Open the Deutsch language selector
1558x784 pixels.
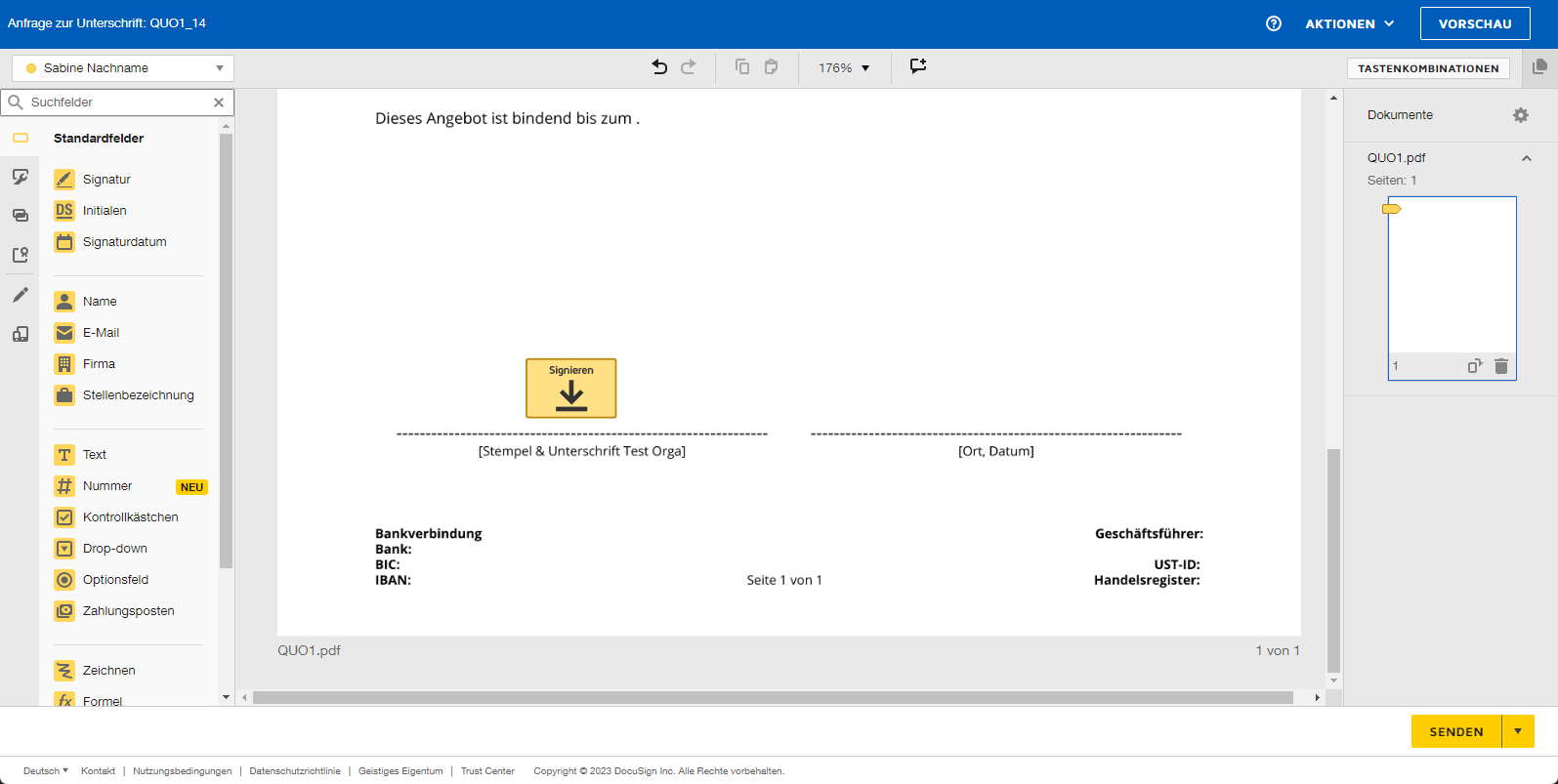46,771
